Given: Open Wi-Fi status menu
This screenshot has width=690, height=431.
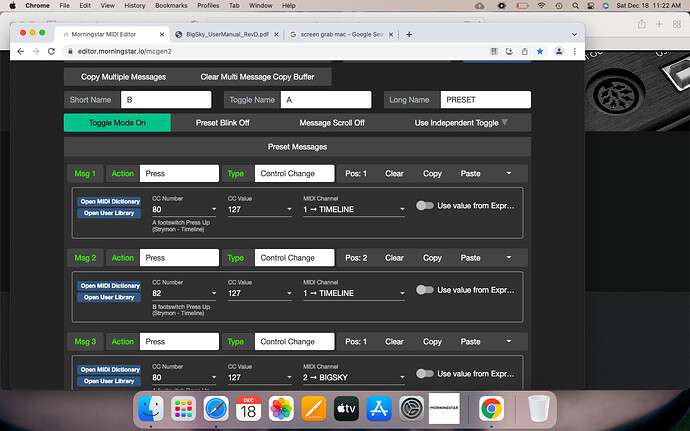Looking at the screenshot, I should coord(541,6).
